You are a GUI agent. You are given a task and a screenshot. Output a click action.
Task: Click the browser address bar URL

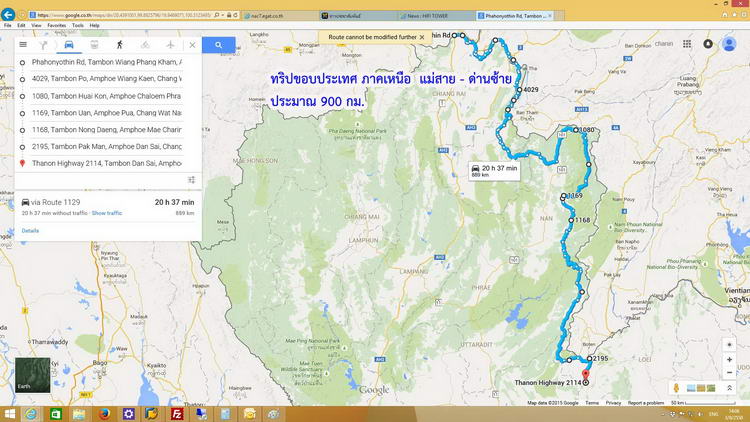pos(124,15)
